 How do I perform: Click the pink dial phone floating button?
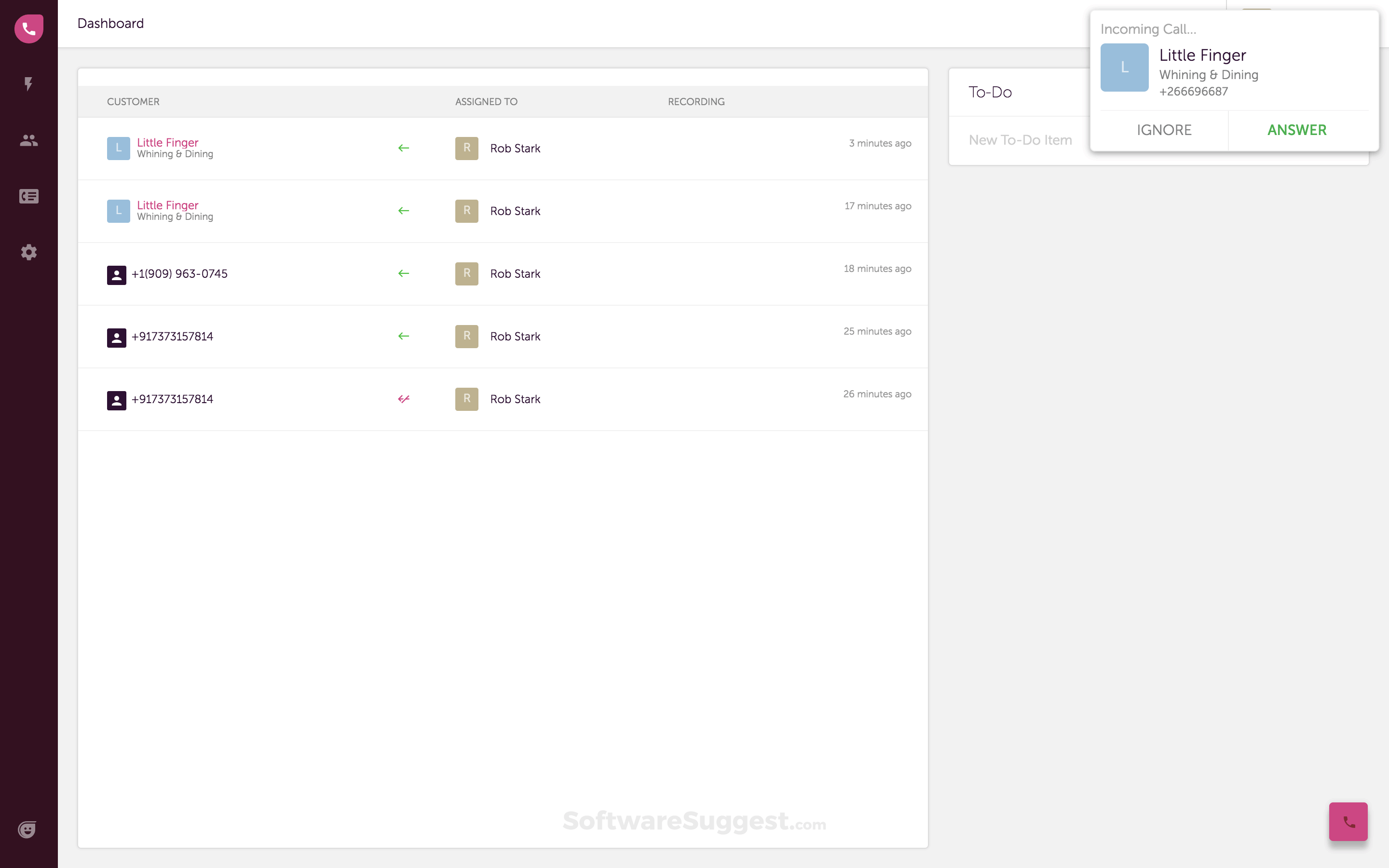pos(1348,822)
